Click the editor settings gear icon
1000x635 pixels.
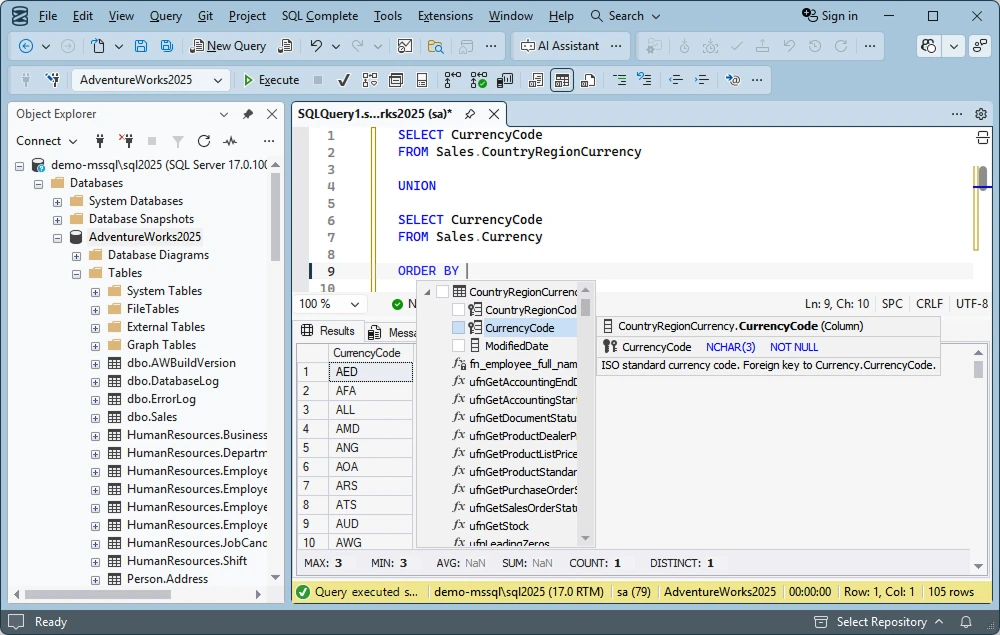[981, 114]
